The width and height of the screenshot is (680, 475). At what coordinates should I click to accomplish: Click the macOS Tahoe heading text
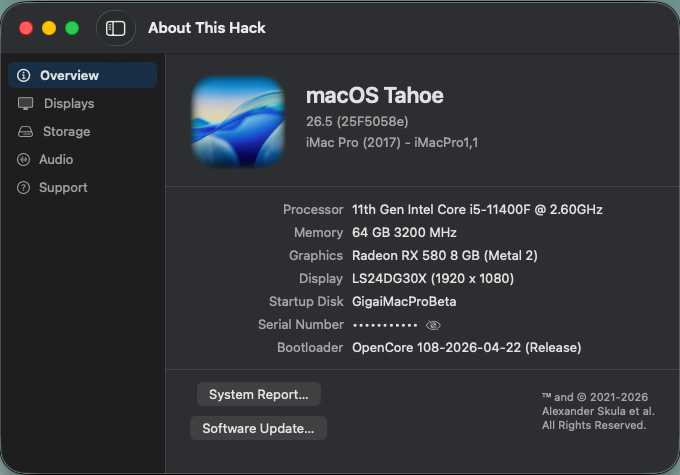(x=375, y=95)
